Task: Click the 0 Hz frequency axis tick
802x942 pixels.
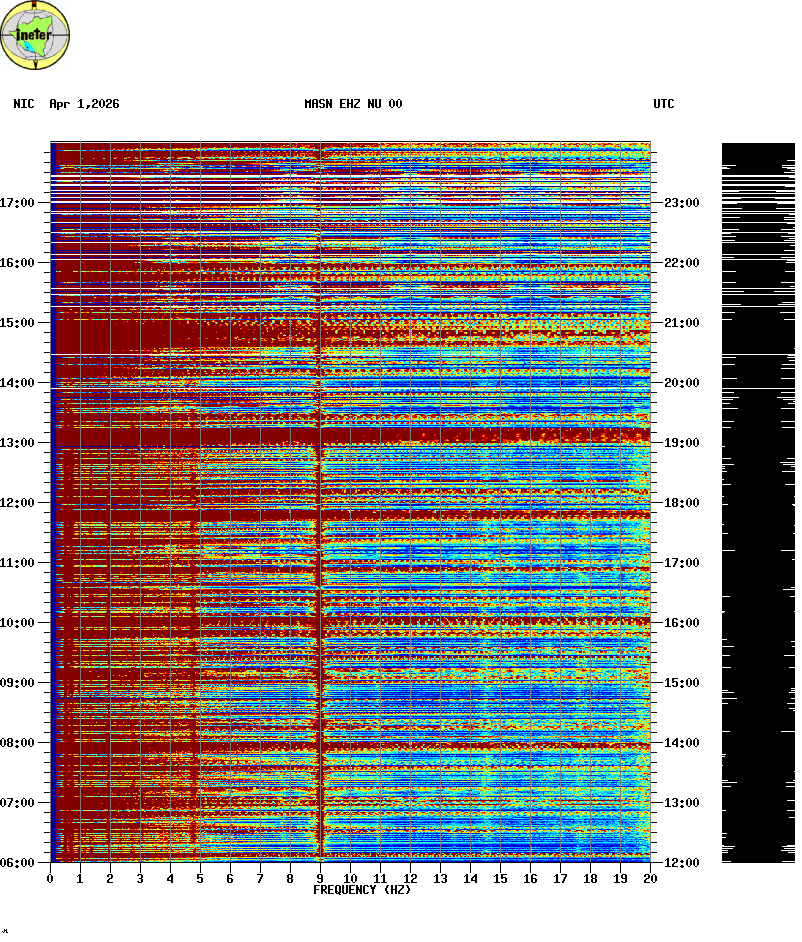Action: (x=50, y=878)
